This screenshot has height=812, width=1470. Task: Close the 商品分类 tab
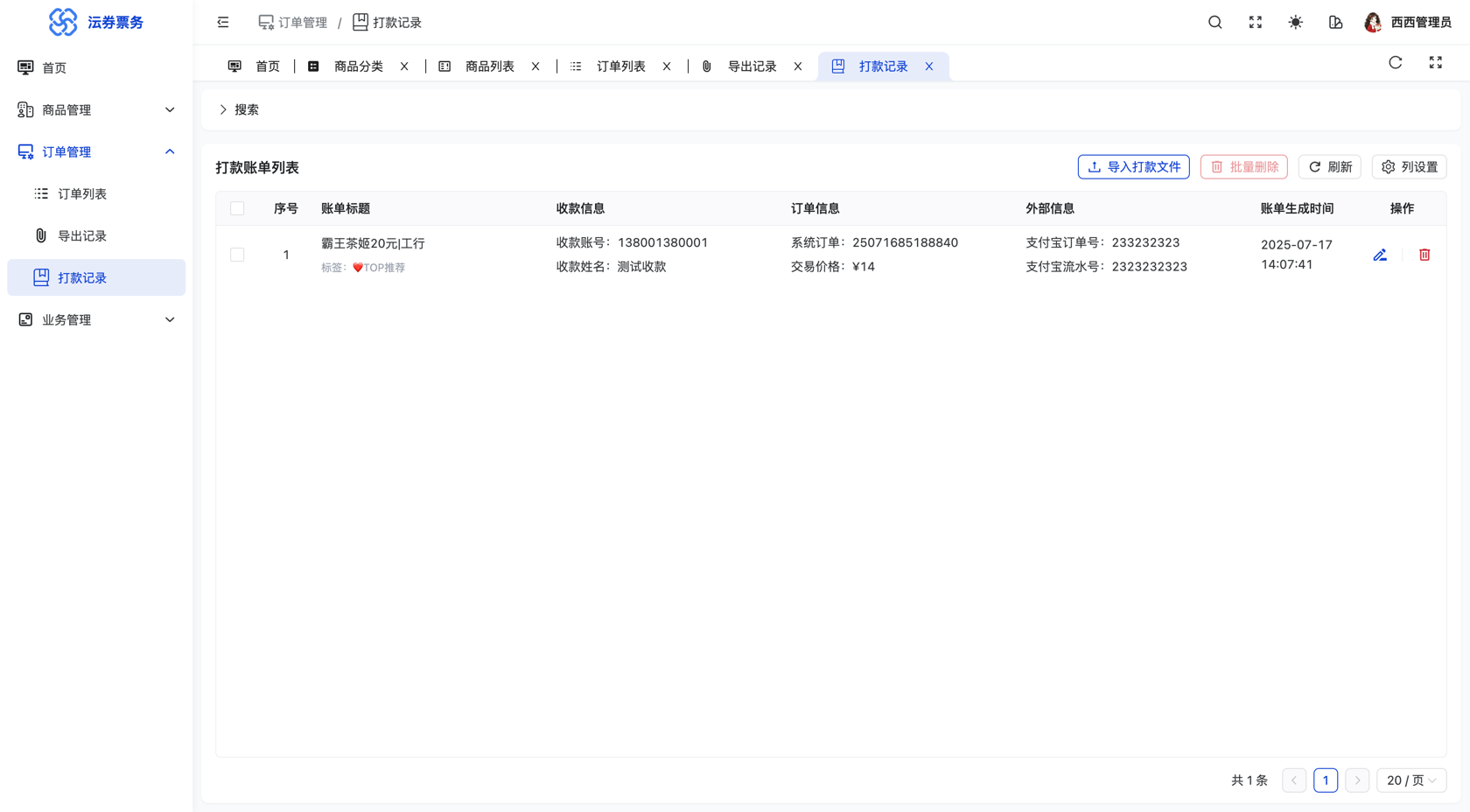tap(404, 66)
